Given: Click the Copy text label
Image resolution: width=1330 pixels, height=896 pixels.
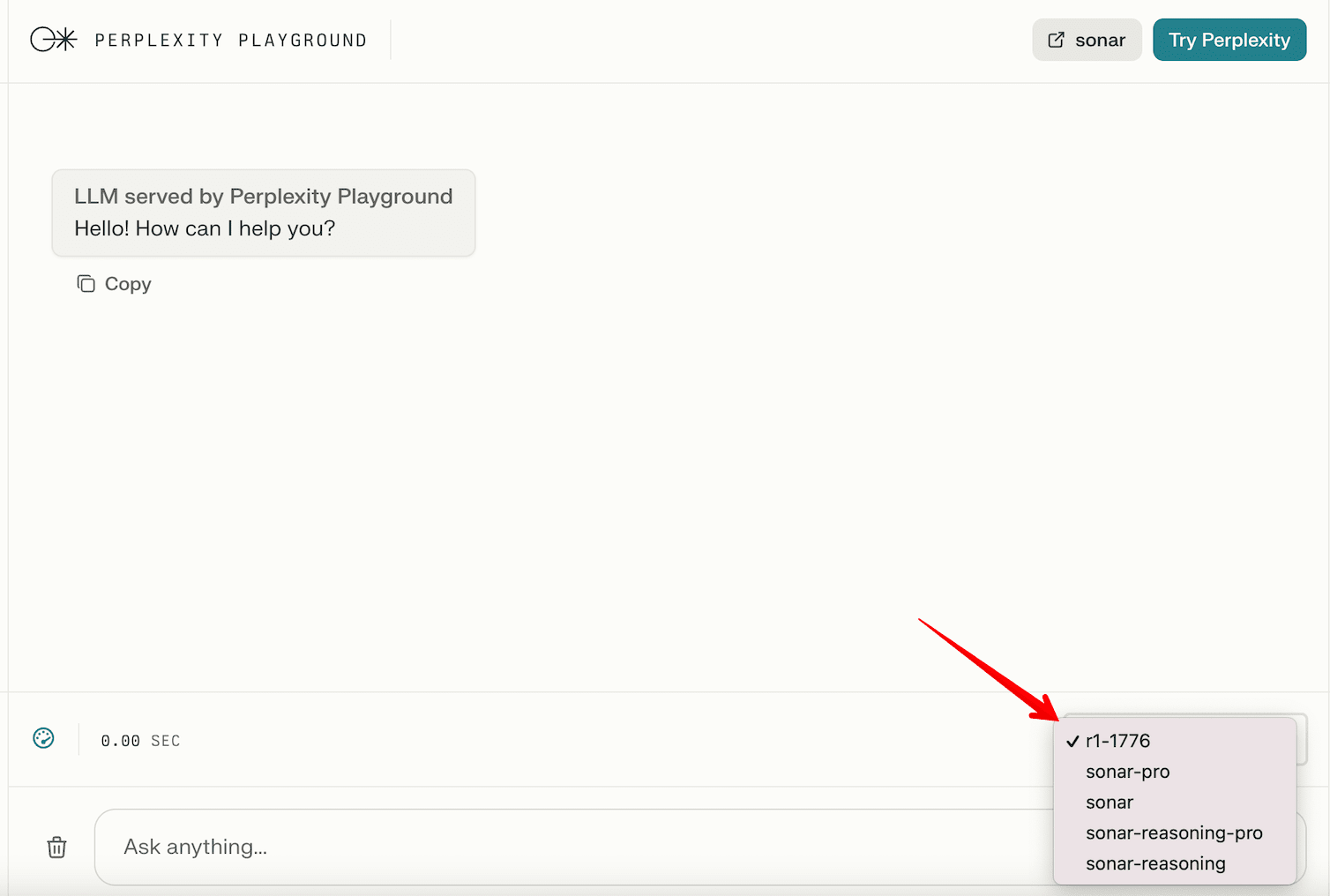Looking at the screenshot, I should [128, 284].
